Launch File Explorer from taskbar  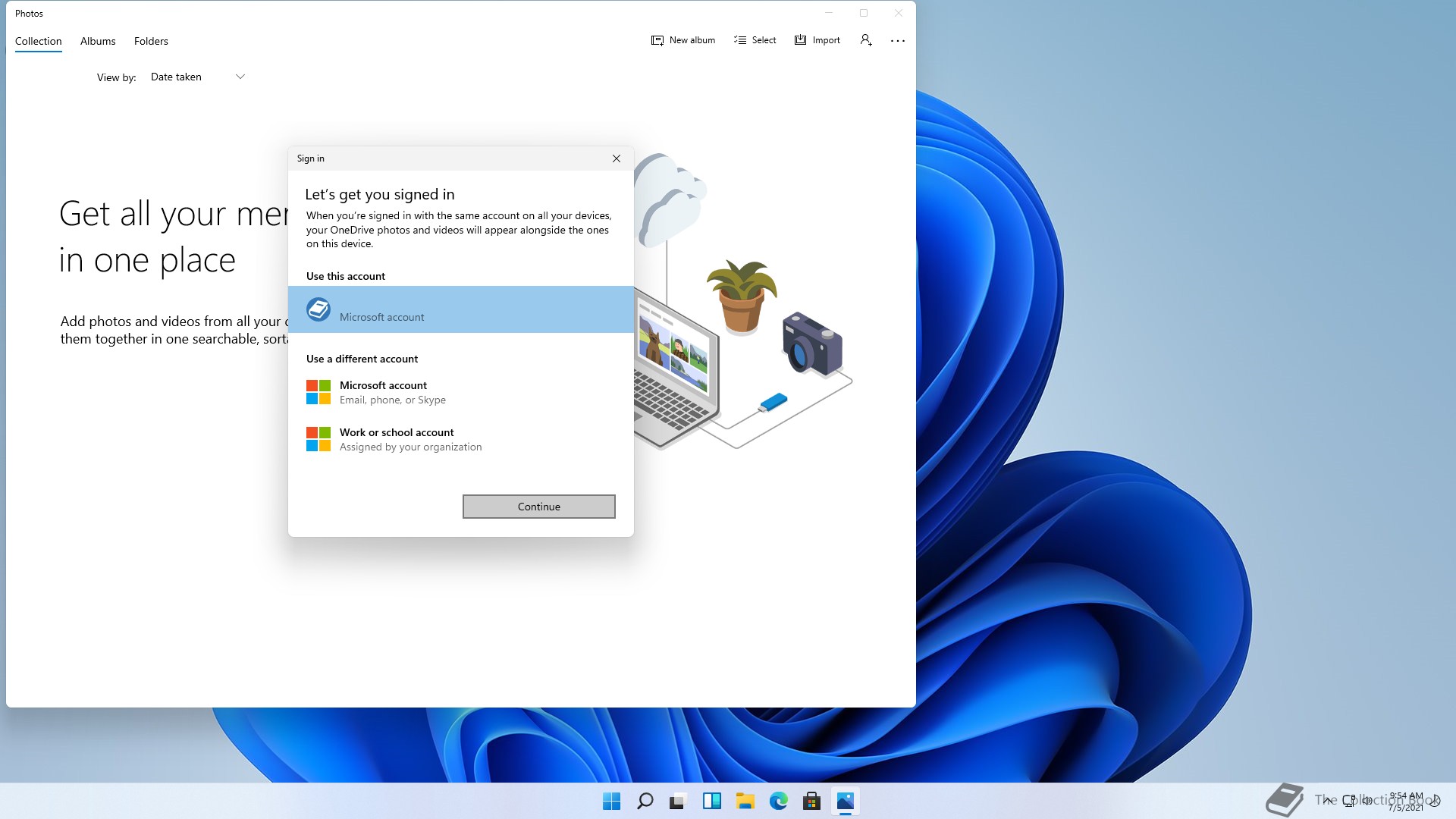click(745, 801)
